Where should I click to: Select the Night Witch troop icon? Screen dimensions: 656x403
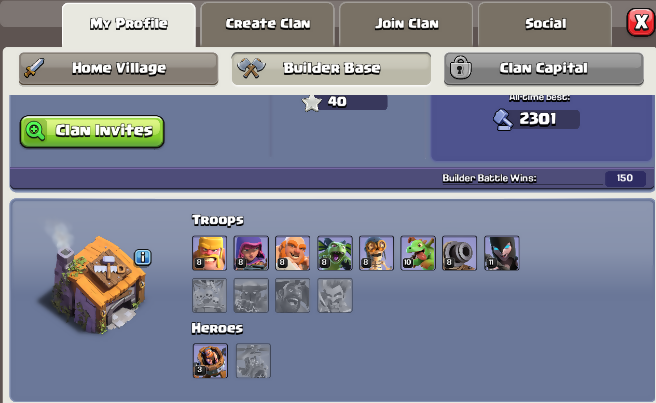pos(502,253)
